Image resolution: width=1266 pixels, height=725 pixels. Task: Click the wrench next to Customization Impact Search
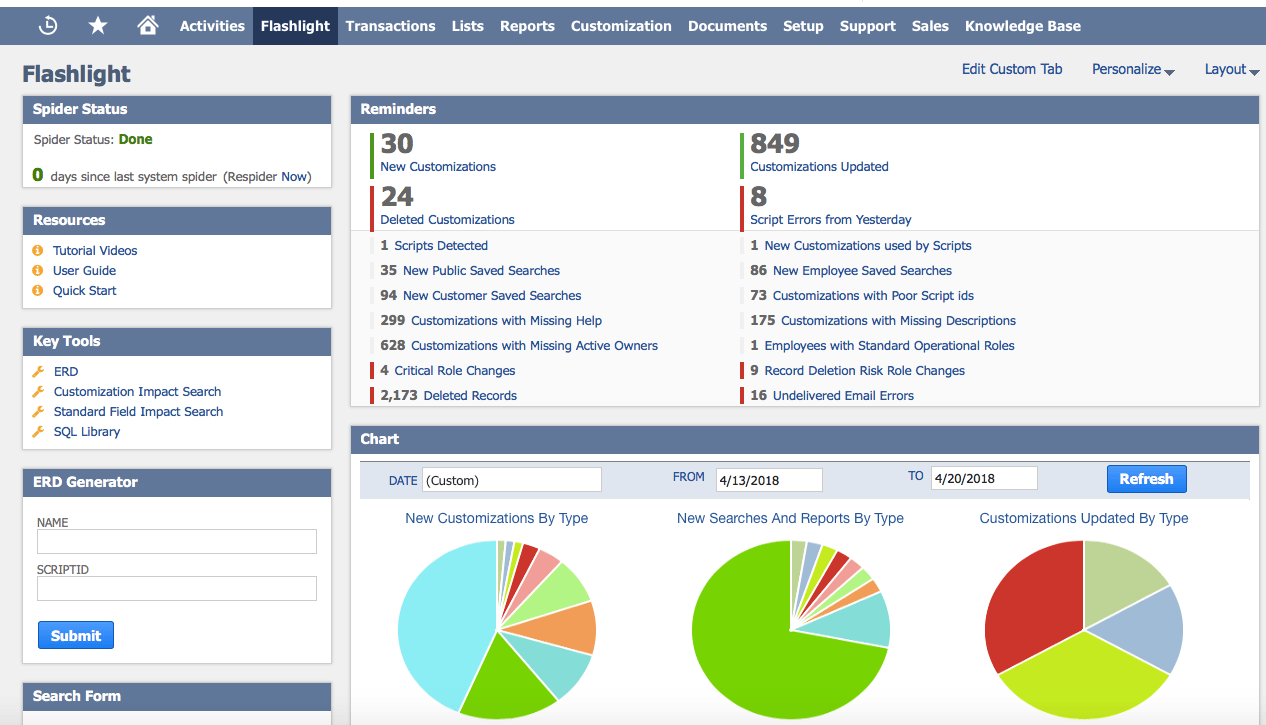click(x=39, y=391)
